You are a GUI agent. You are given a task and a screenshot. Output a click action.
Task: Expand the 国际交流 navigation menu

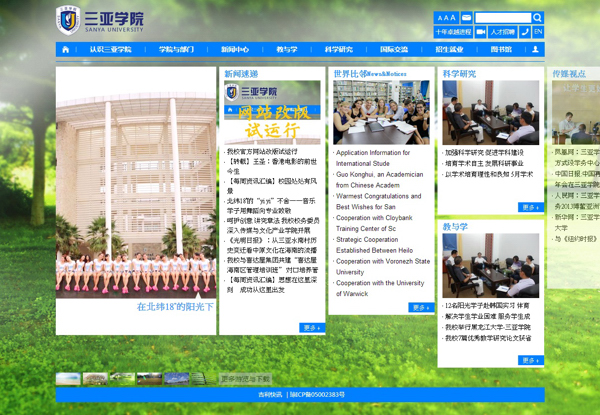pyautogui.click(x=394, y=49)
